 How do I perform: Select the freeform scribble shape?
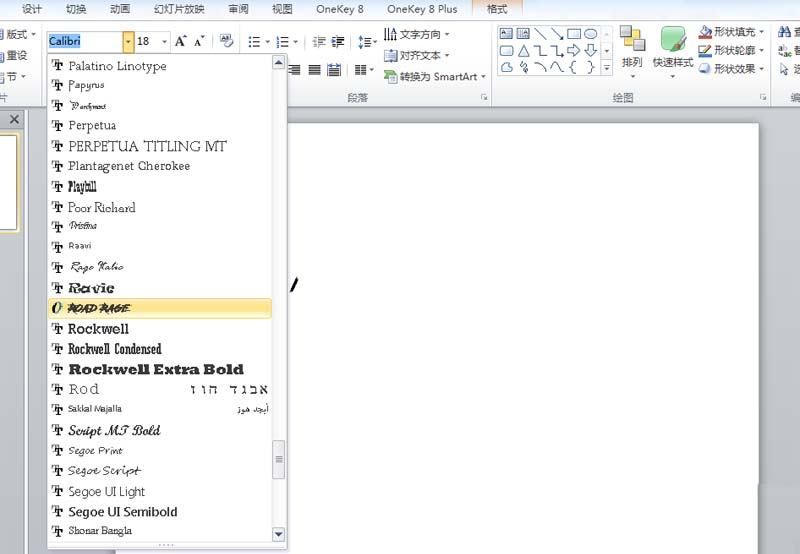click(523, 67)
